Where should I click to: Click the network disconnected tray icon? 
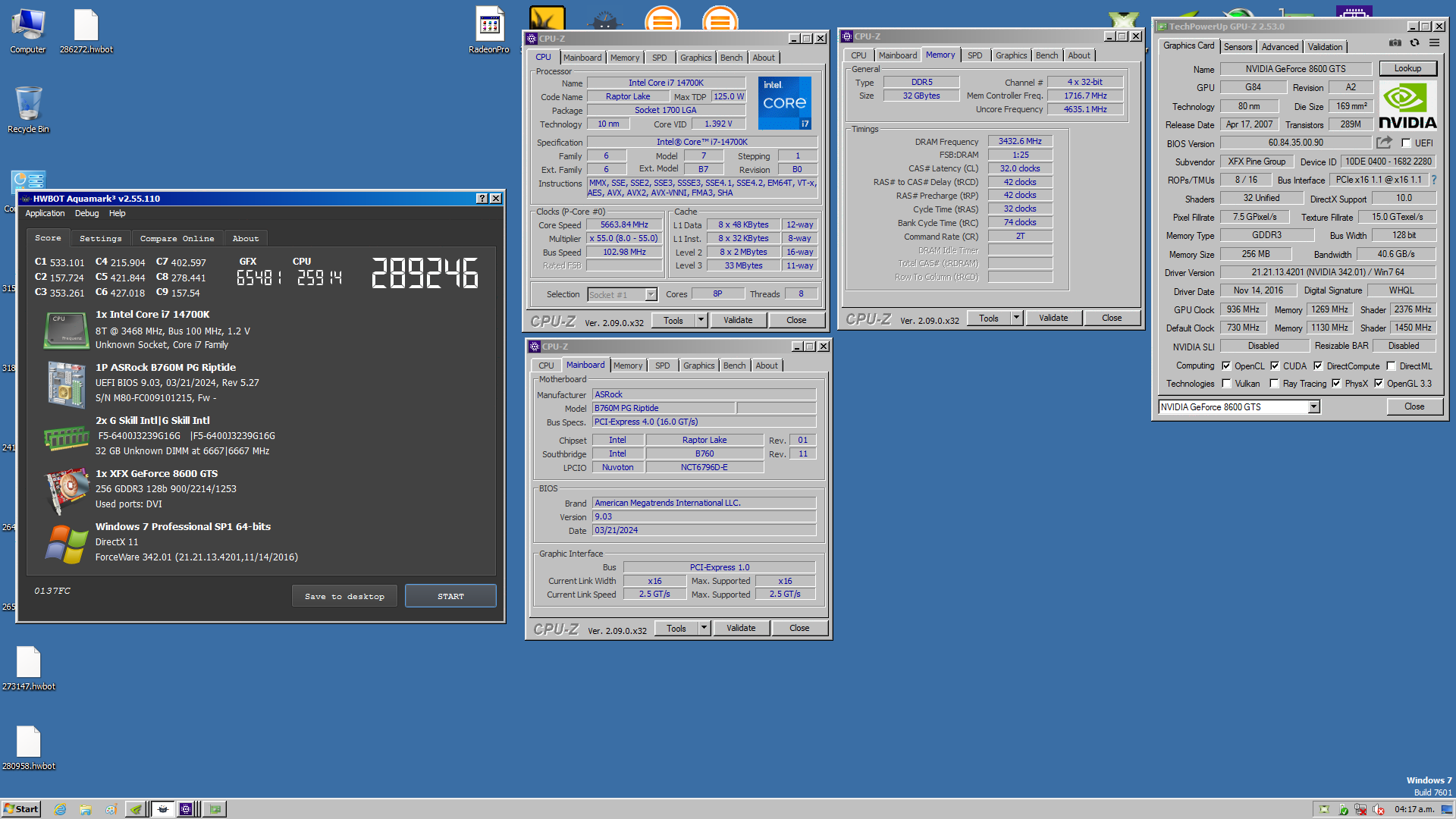(x=1360, y=809)
